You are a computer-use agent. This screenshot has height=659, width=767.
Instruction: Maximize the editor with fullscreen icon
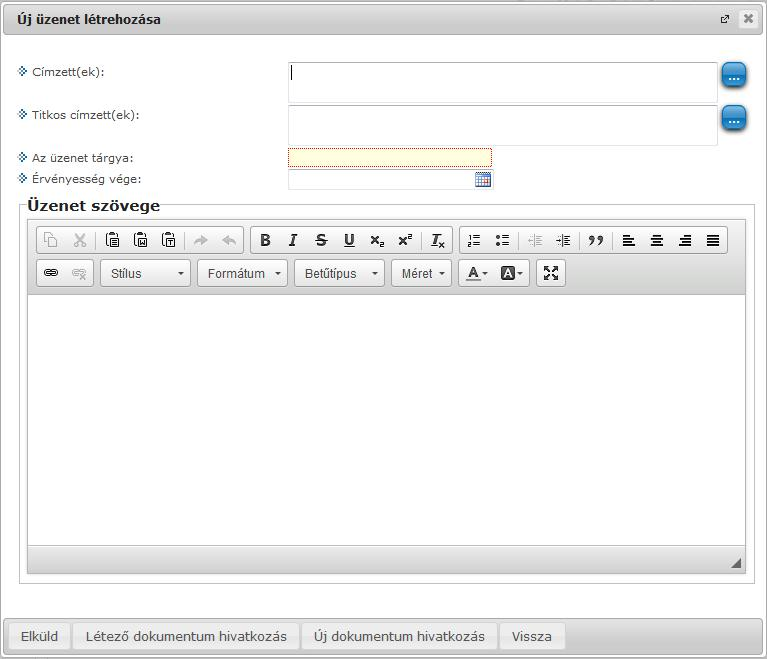[x=551, y=273]
